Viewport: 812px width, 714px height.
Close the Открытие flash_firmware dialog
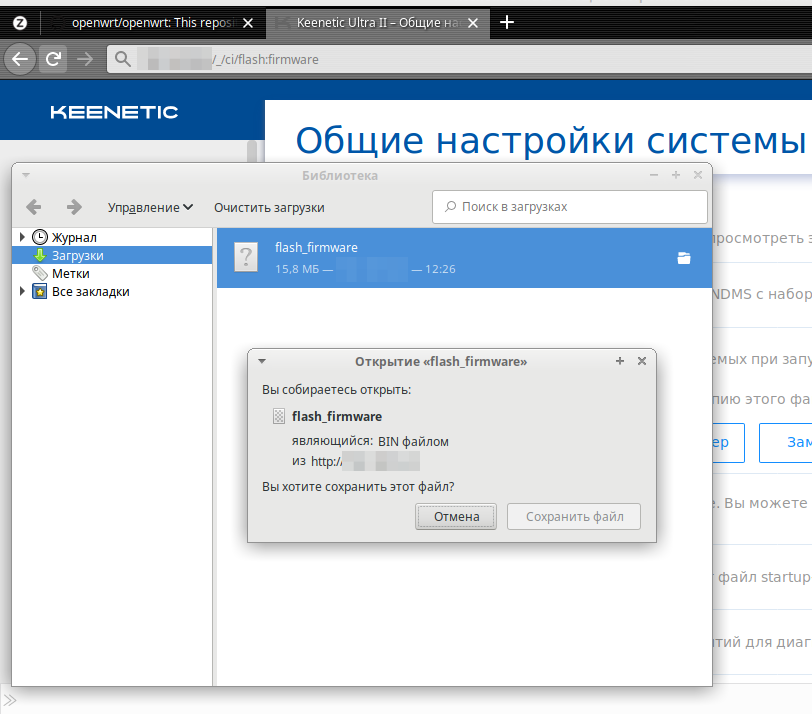coord(642,361)
